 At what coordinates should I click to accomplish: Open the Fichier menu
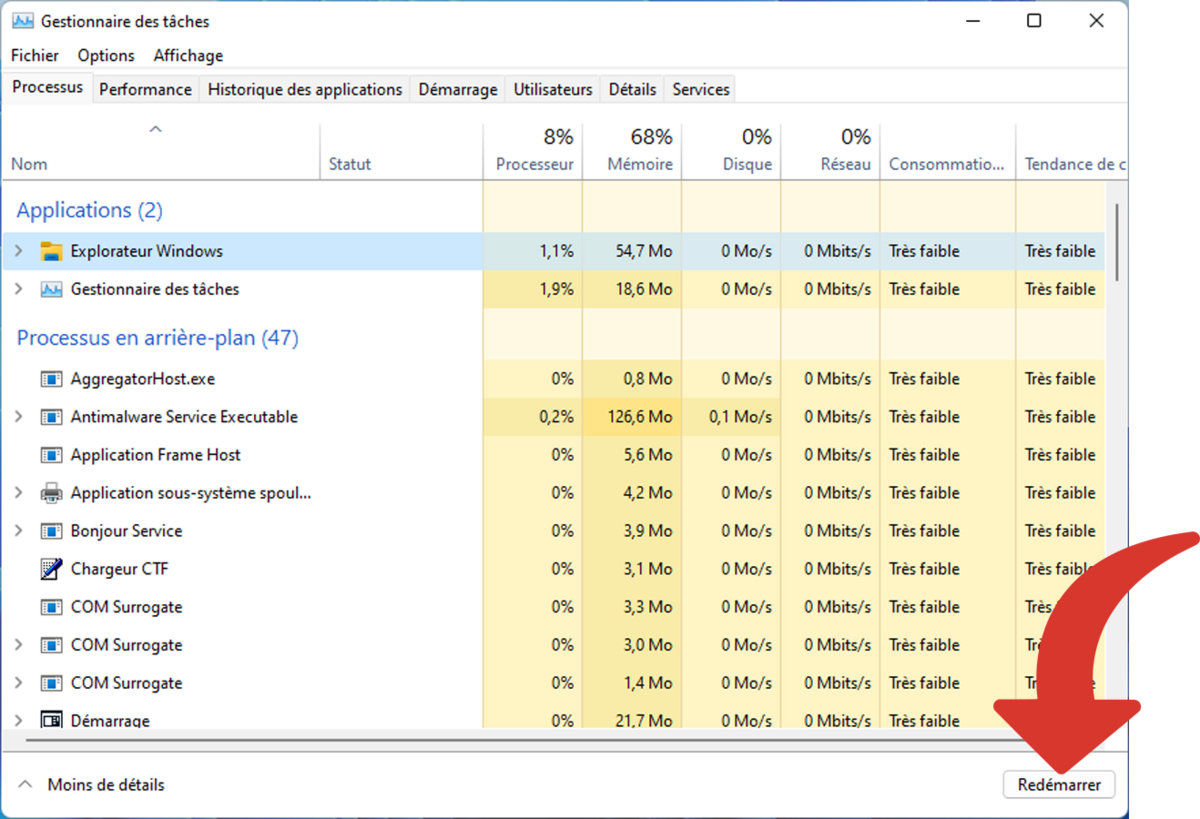pos(35,56)
